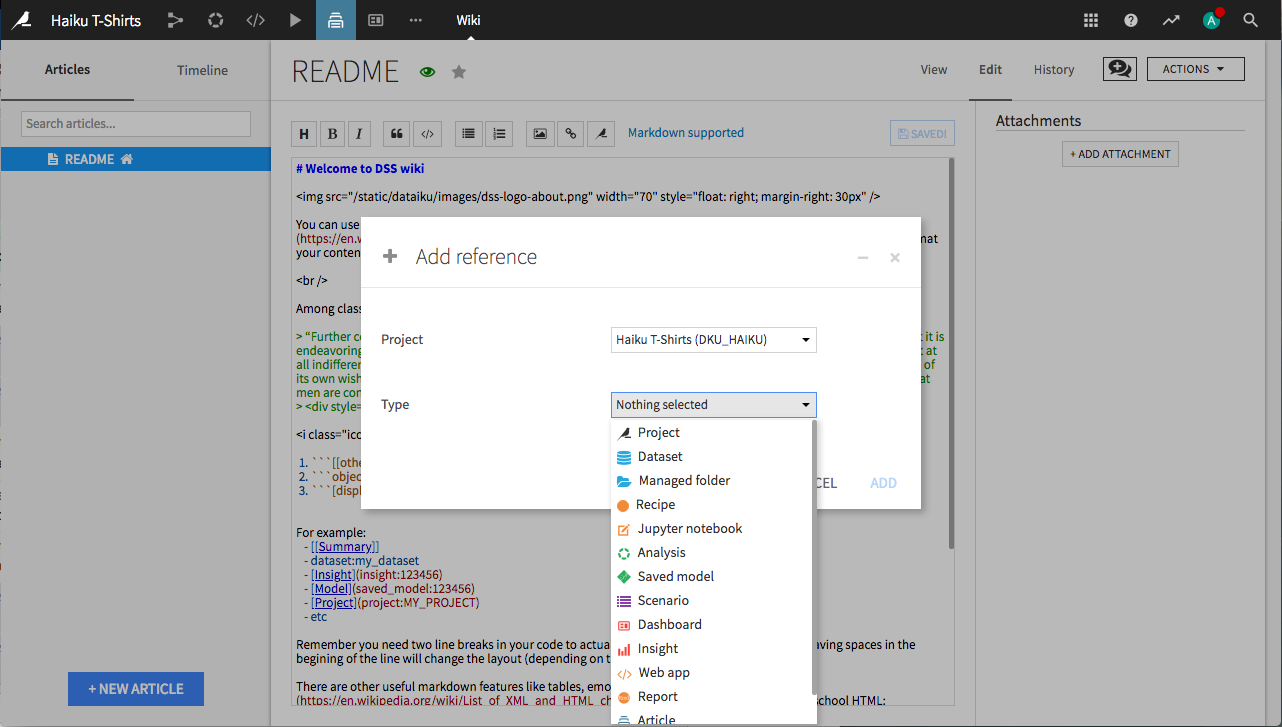
Task: Switch to the History tab
Action: click(x=1054, y=69)
